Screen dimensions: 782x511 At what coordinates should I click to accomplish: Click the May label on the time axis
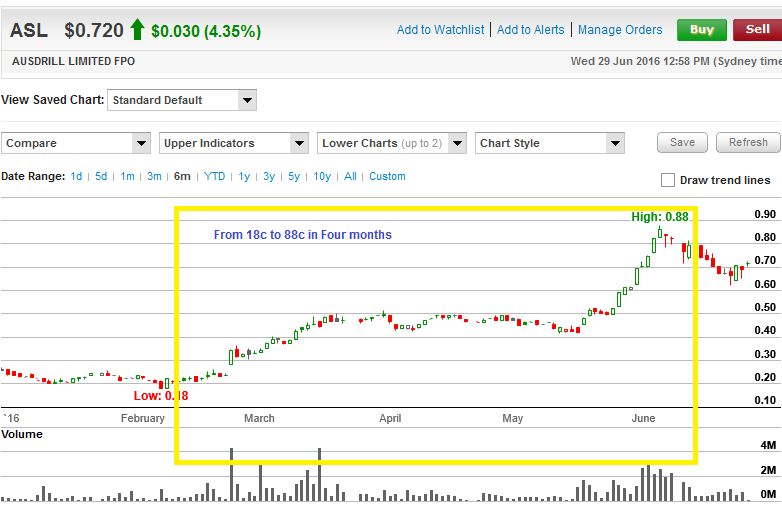513,418
